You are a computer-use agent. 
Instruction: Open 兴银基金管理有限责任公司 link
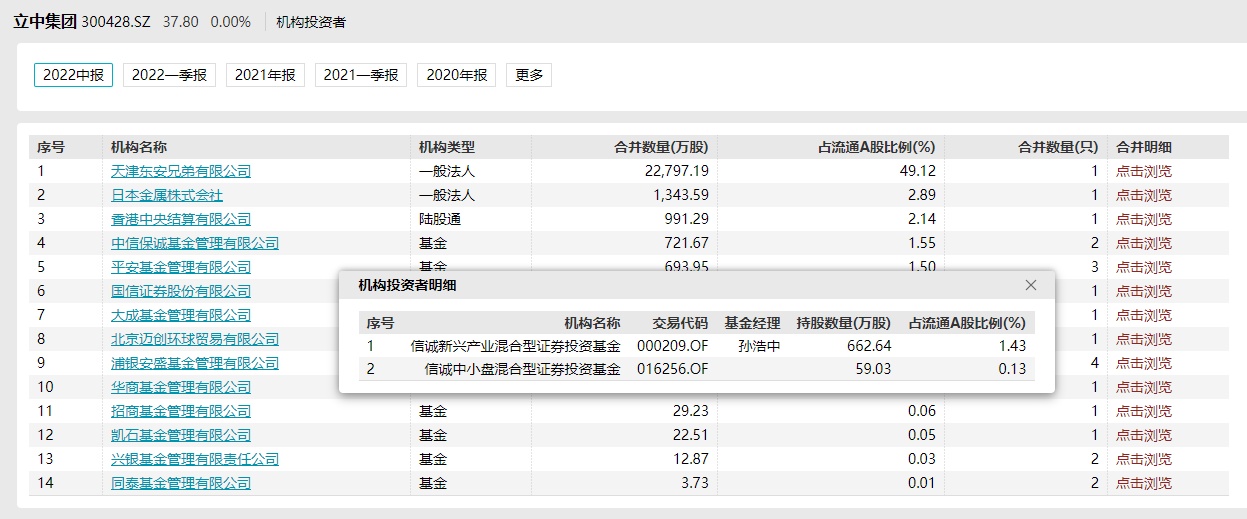(195, 459)
